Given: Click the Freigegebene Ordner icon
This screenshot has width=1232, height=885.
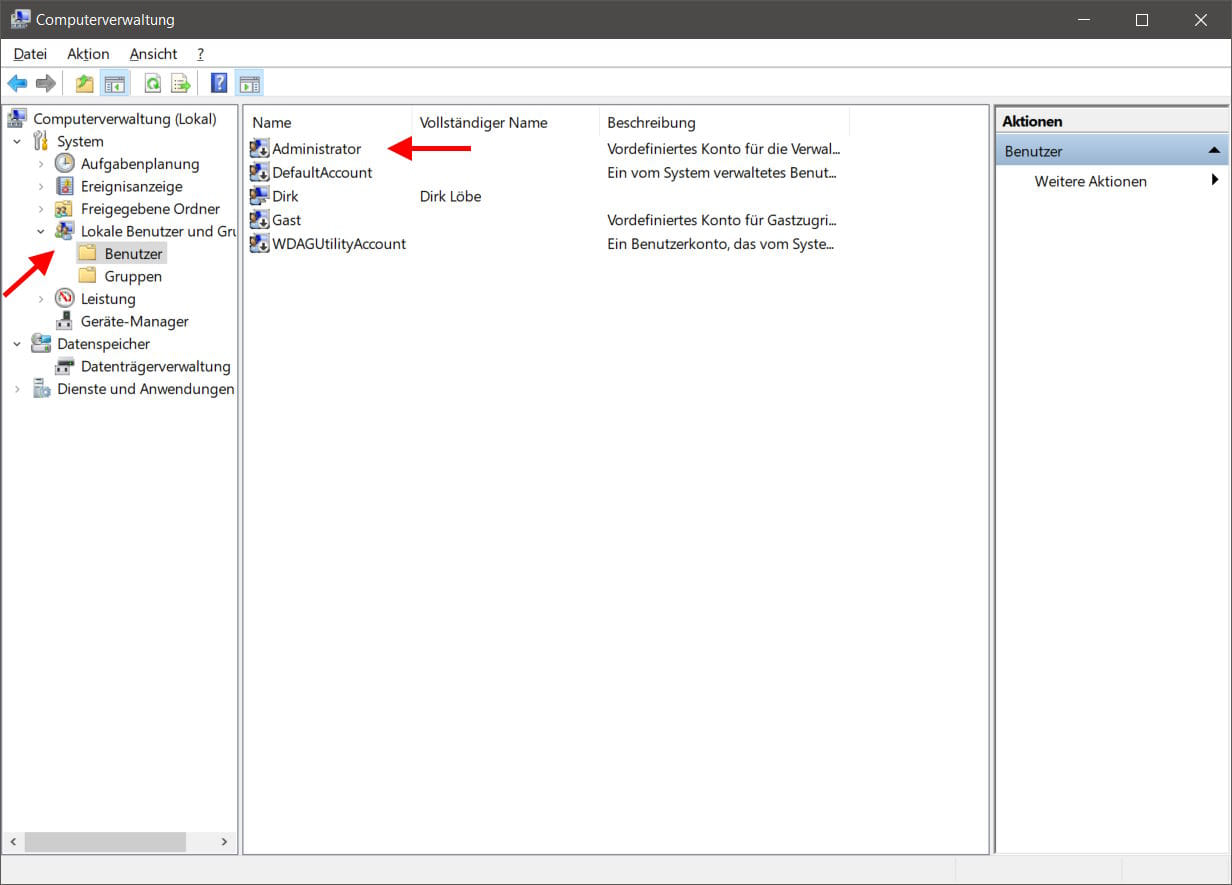Looking at the screenshot, I should pos(65,209).
